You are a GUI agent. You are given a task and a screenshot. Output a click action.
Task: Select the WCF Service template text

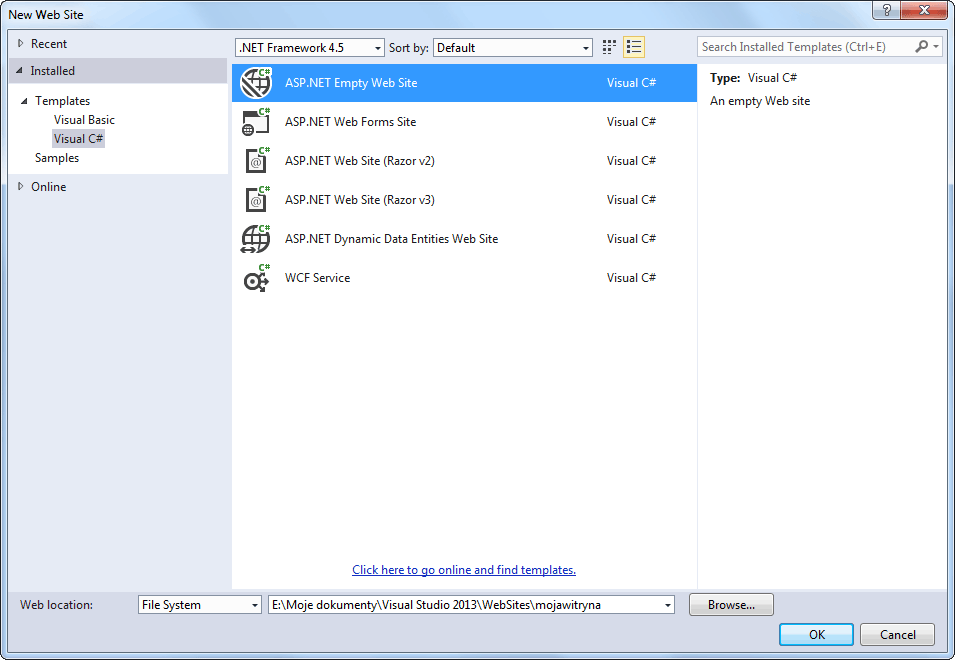click(x=317, y=278)
